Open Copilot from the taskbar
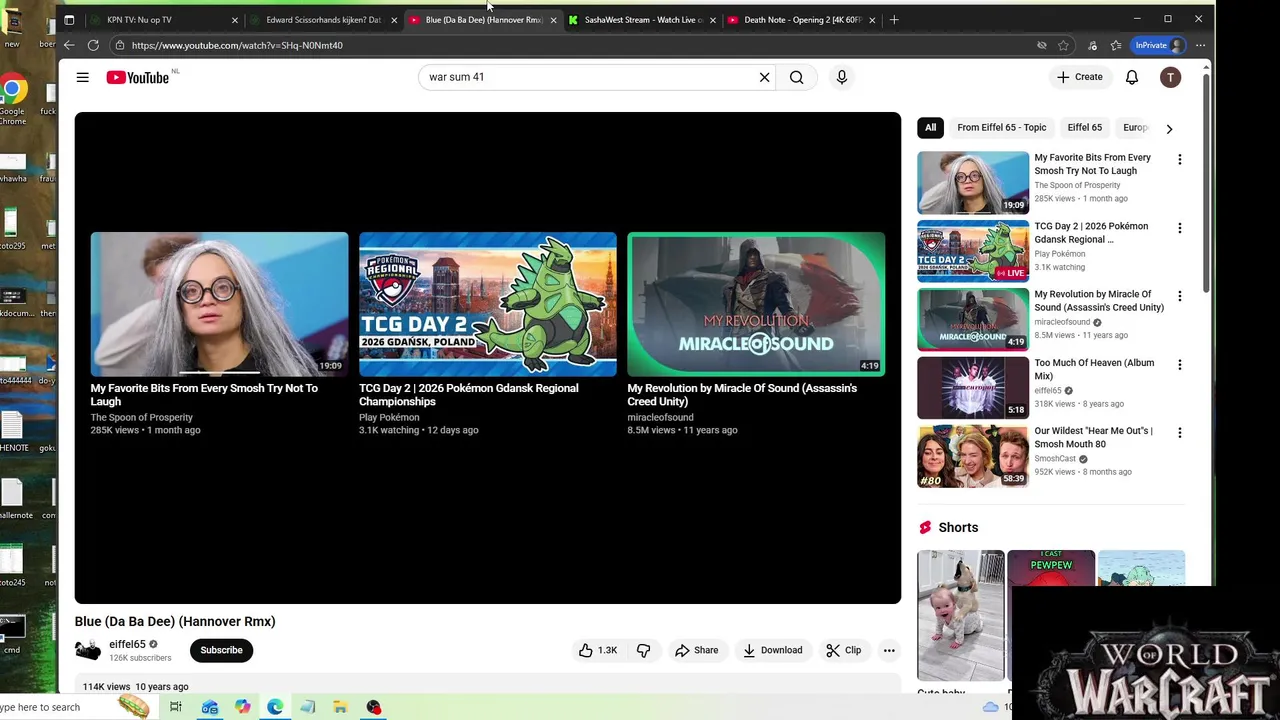Viewport: 1280px width, 720px height. click(x=242, y=707)
